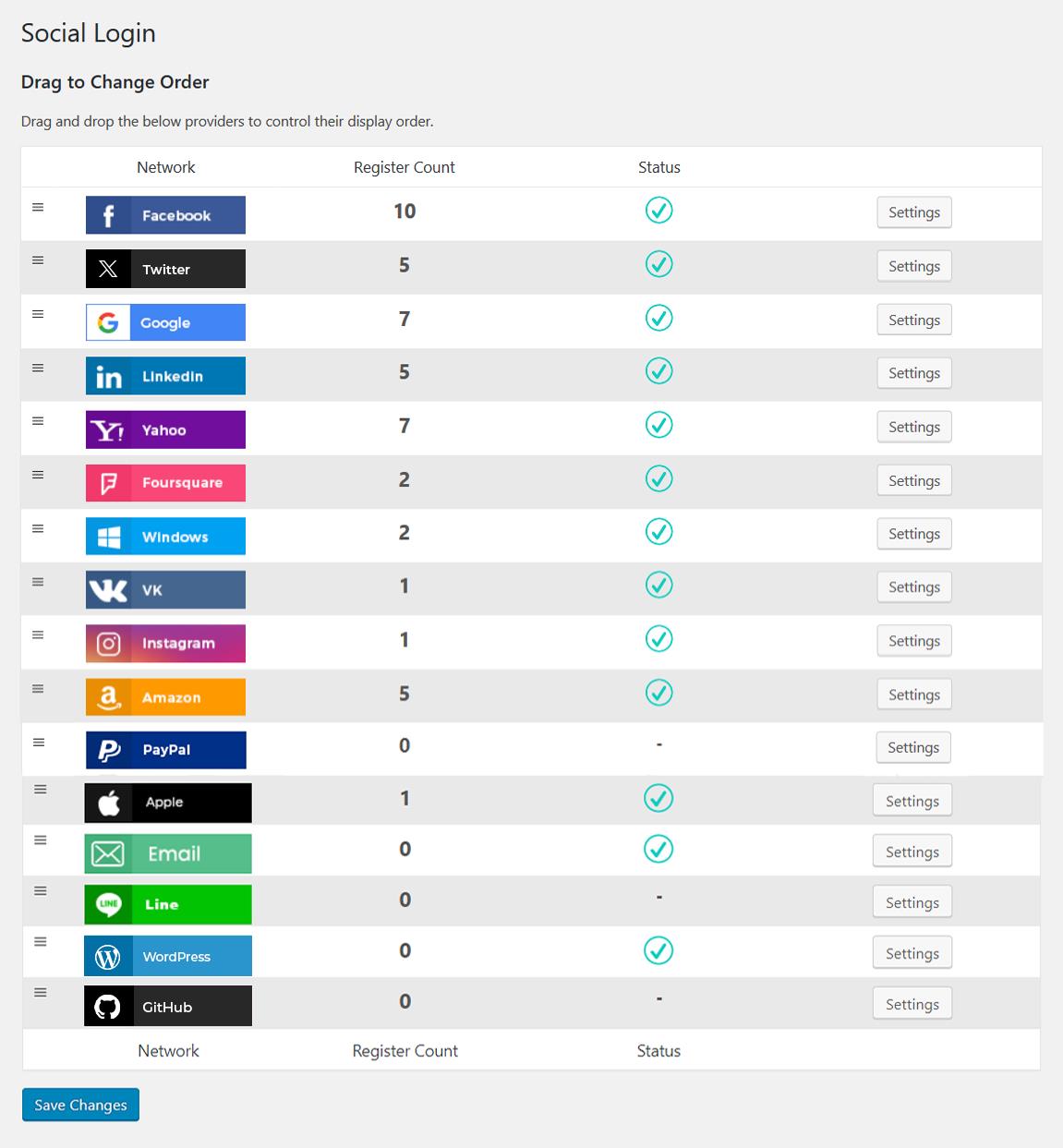1063x1148 pixels.
Task: Click the Yahoo status checkmark icon
Action: (658, 425)
